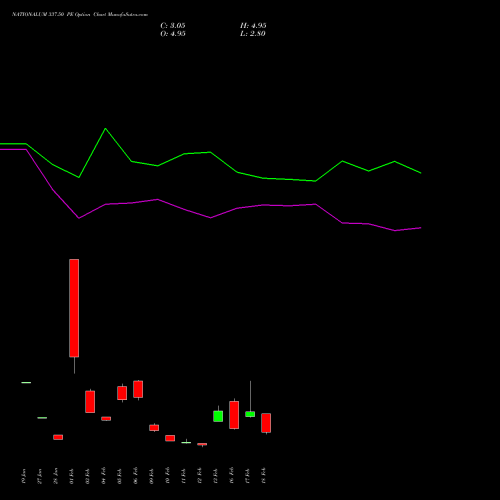This screenshot has width=500, height=500.
Task: Click the right end of the magenta indicator line
Action: 420,228
